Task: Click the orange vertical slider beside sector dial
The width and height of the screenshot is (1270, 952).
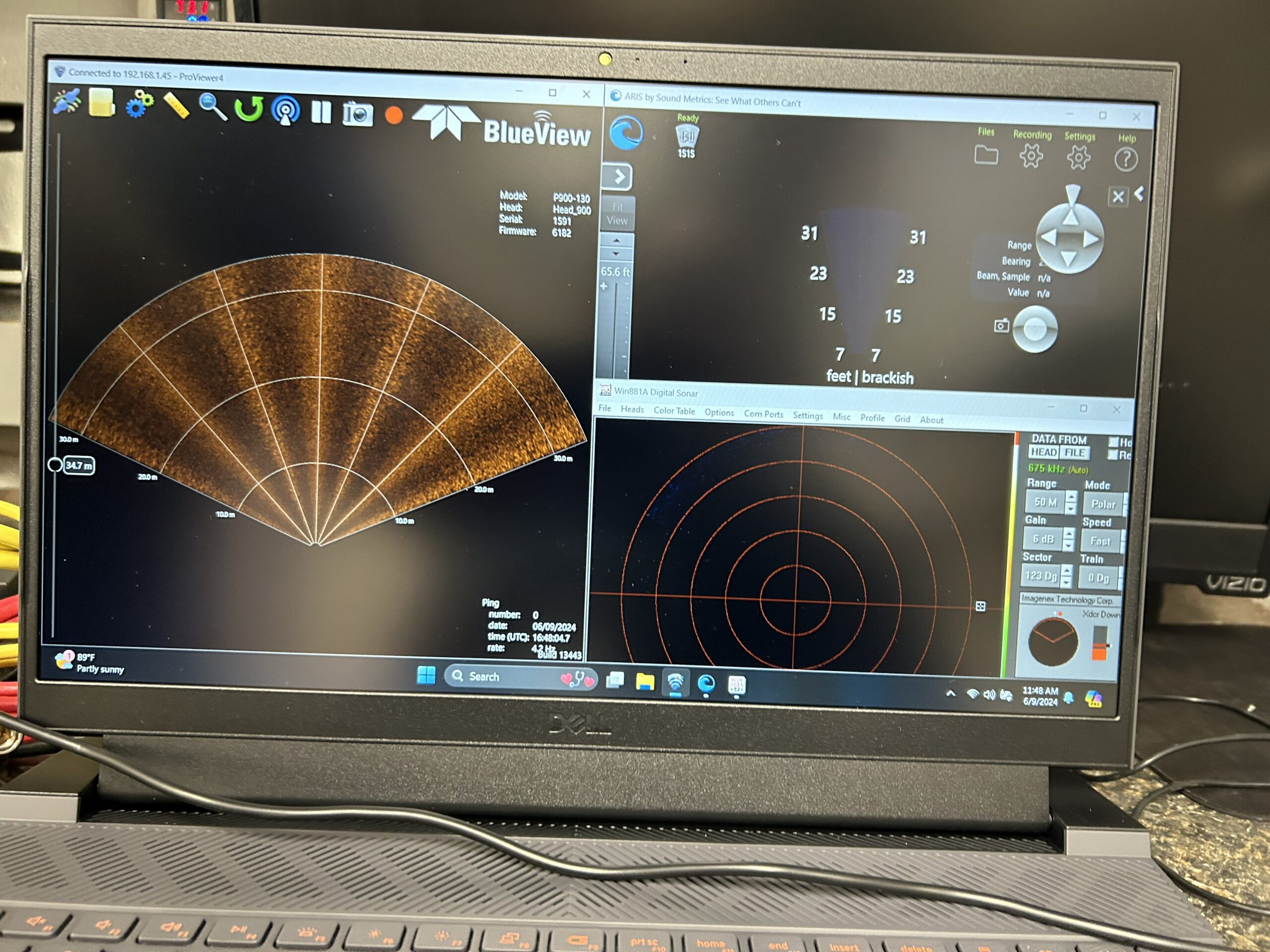Action: pyautogui.click(x=1099, y=644)
